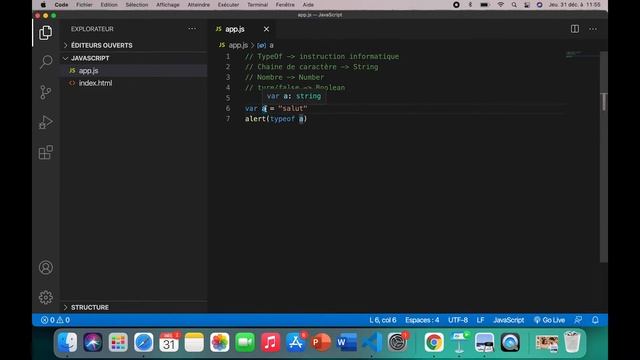The image size is (640, 360).
Task: Collapse the JAVASCRIPT folder section
Action: (x=134, y=58)
